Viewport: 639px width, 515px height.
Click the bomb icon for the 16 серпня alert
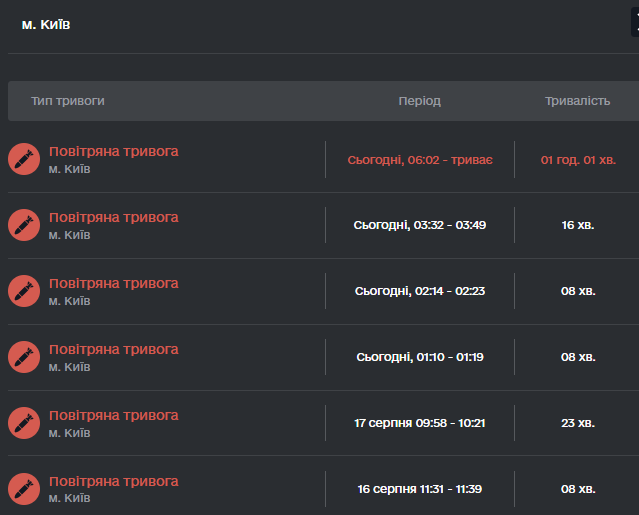[24, 489]
